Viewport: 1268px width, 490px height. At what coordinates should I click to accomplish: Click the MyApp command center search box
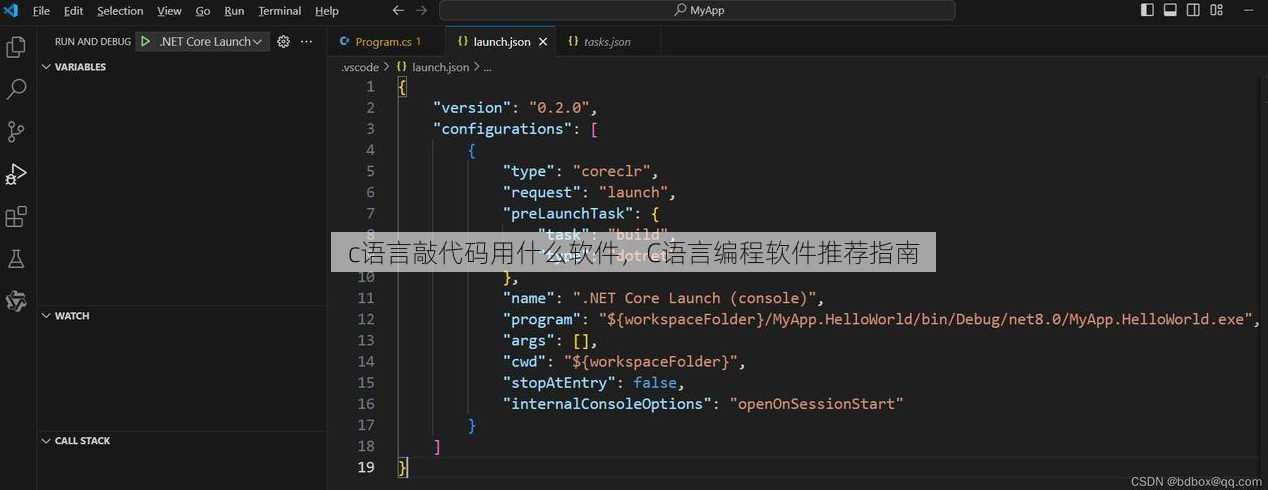click(x=697, y=11)
